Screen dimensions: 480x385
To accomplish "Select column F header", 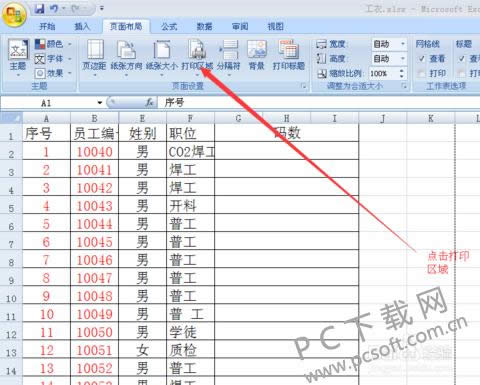I will (x=190, y=118).
